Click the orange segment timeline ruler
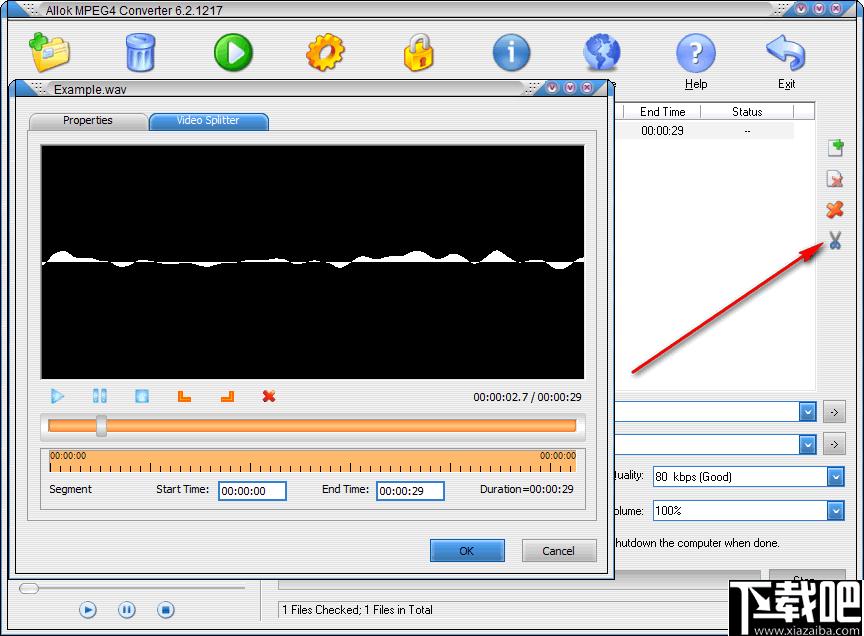 (x=312, y=461)
